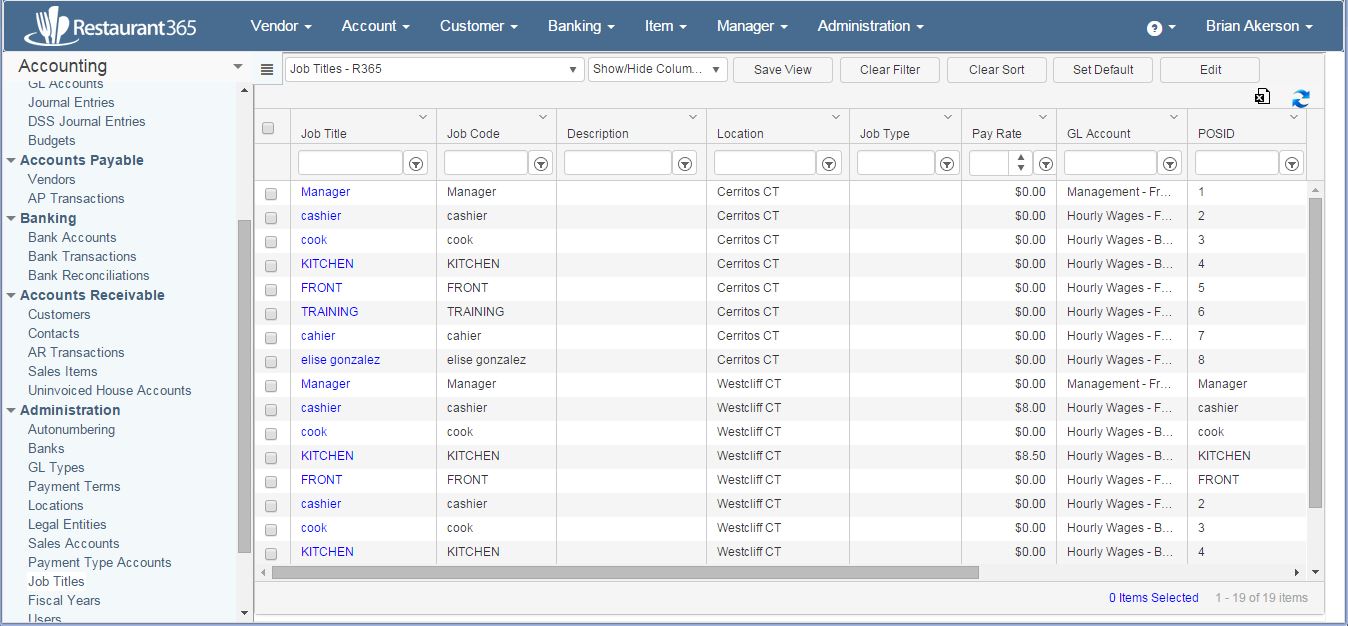Click the Restaurant365 logo
This screenshot has height=626, width=1348.
point(110,27)
